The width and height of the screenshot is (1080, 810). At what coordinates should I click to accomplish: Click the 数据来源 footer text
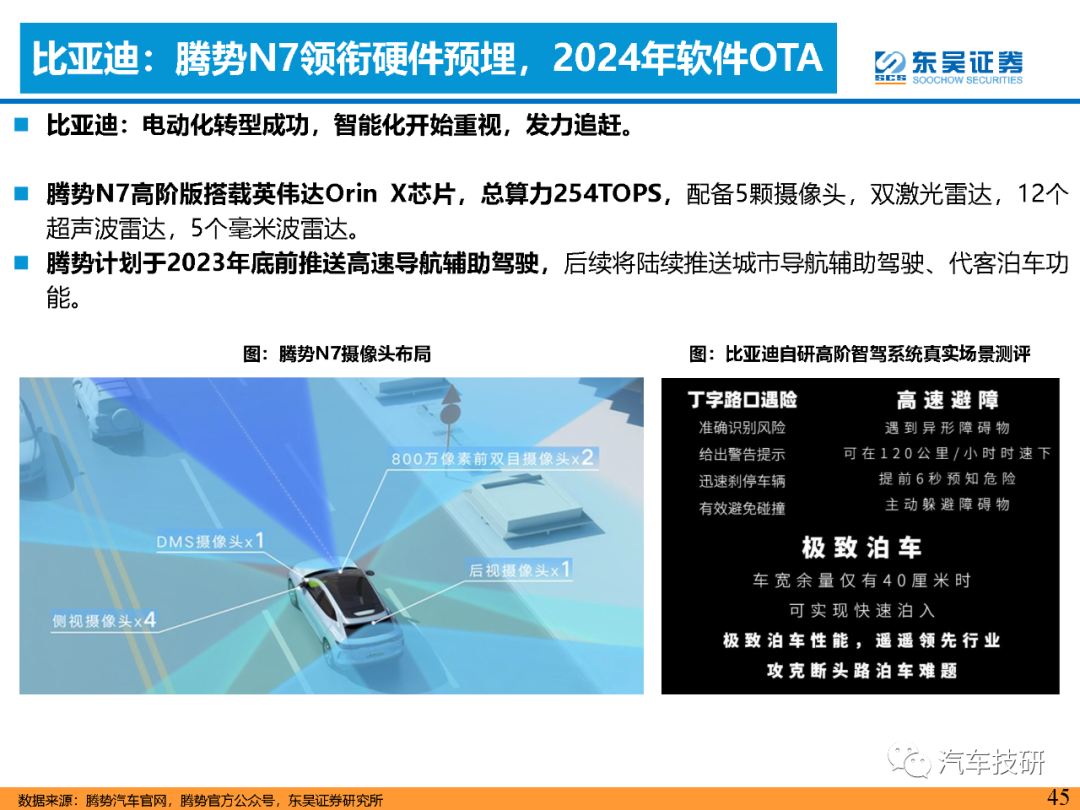(x=200, y=800)
